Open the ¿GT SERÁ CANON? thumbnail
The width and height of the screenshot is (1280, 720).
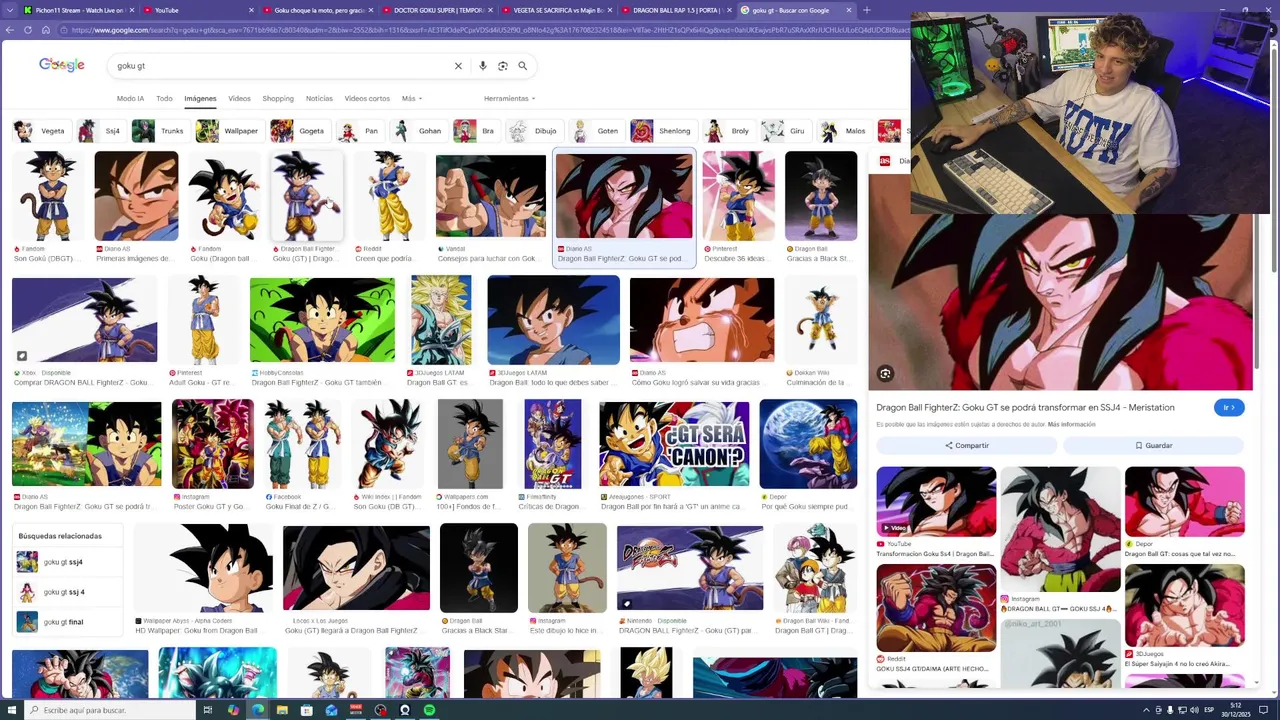click(674, 444)
